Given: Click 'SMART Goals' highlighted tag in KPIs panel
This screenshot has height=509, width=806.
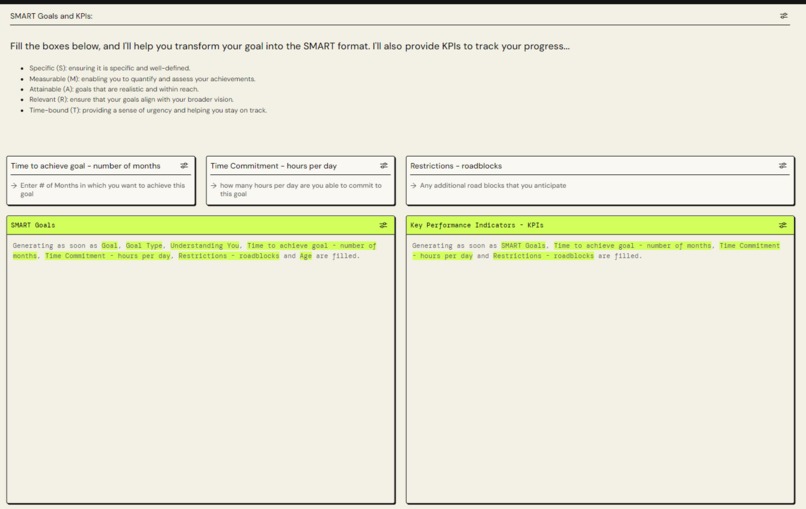Looking at the screenshot, I should (x=523, y=246).
